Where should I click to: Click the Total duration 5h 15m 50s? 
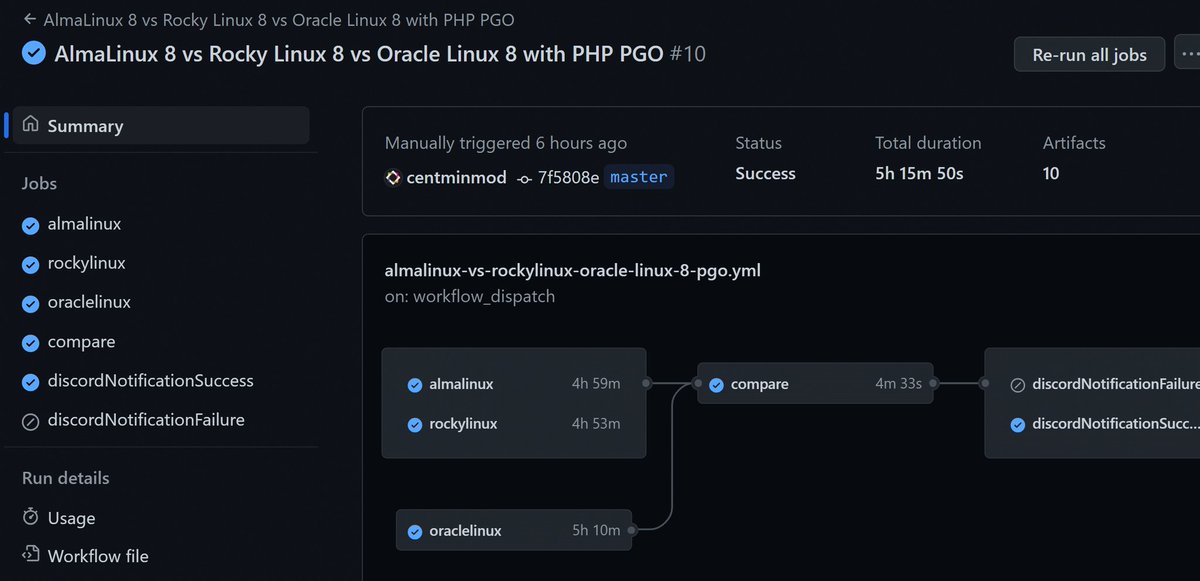(x=919, y=174)
